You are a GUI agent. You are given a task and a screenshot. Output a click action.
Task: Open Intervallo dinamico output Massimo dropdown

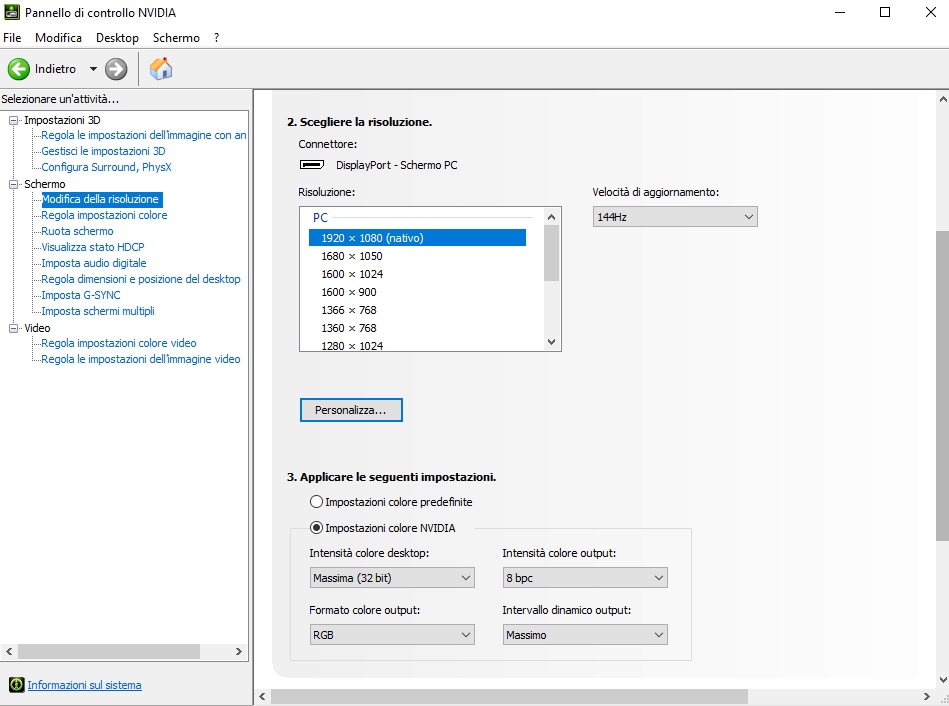point(585,635)
